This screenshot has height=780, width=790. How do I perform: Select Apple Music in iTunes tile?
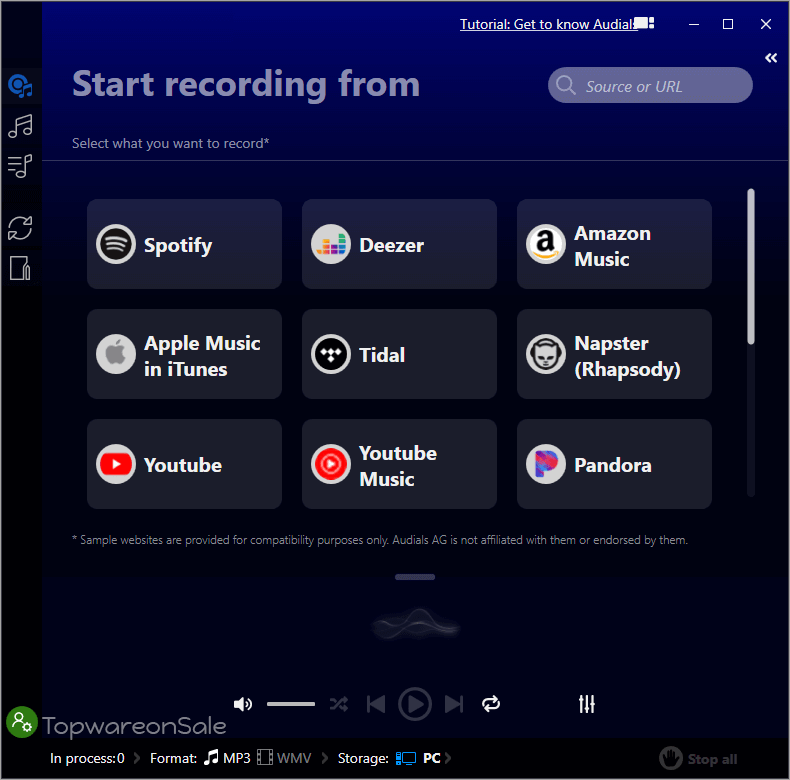pyautogui.click(x=184, y=354)
